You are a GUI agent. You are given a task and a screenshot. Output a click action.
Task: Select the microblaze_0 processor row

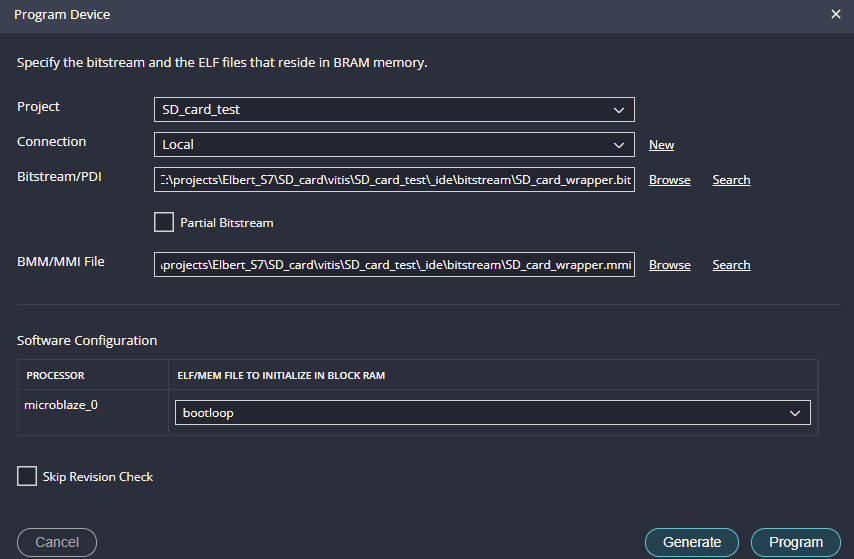pyautogui.click(x=62, y=405)
